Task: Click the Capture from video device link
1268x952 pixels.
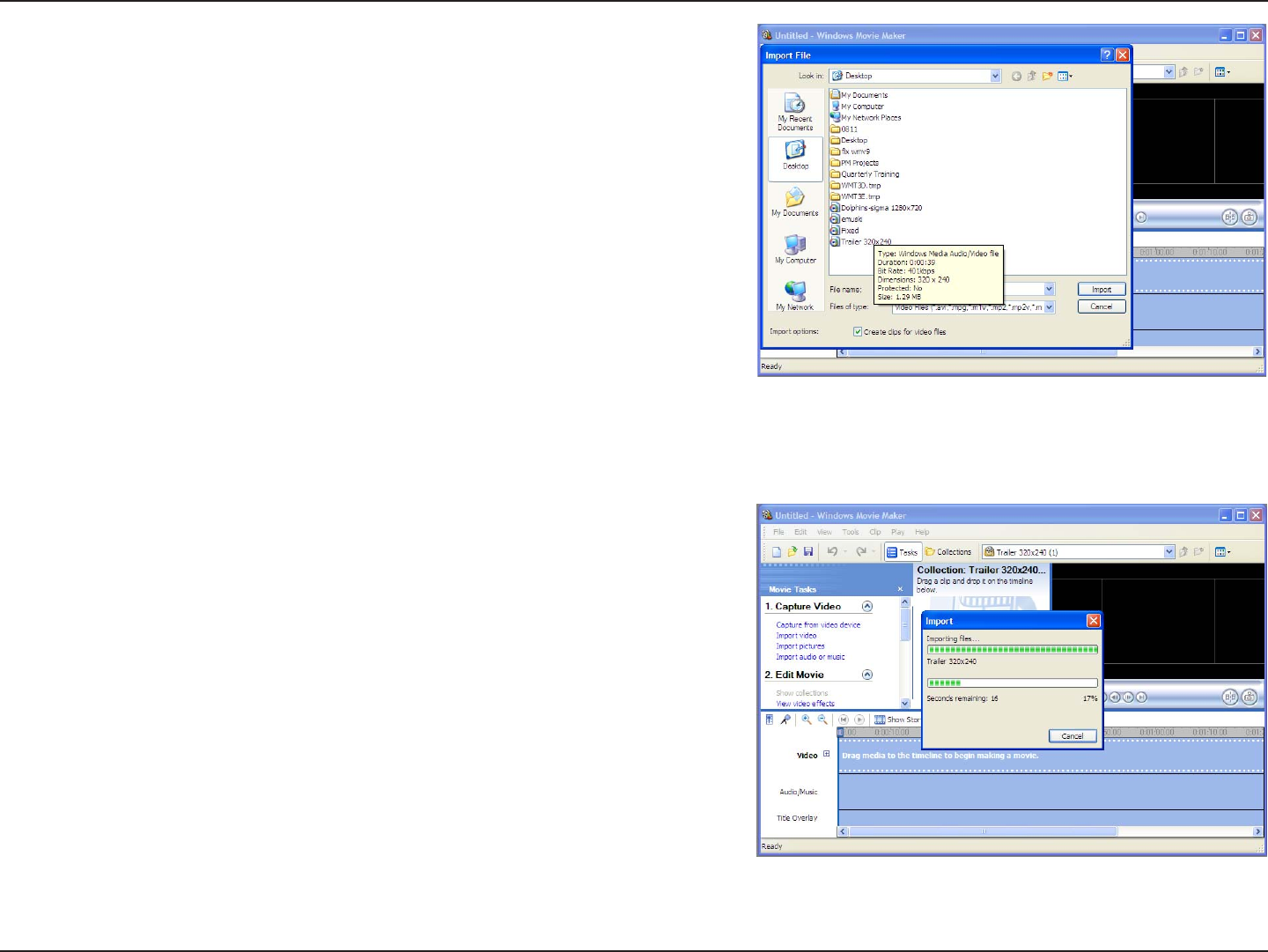Action: 818,625
